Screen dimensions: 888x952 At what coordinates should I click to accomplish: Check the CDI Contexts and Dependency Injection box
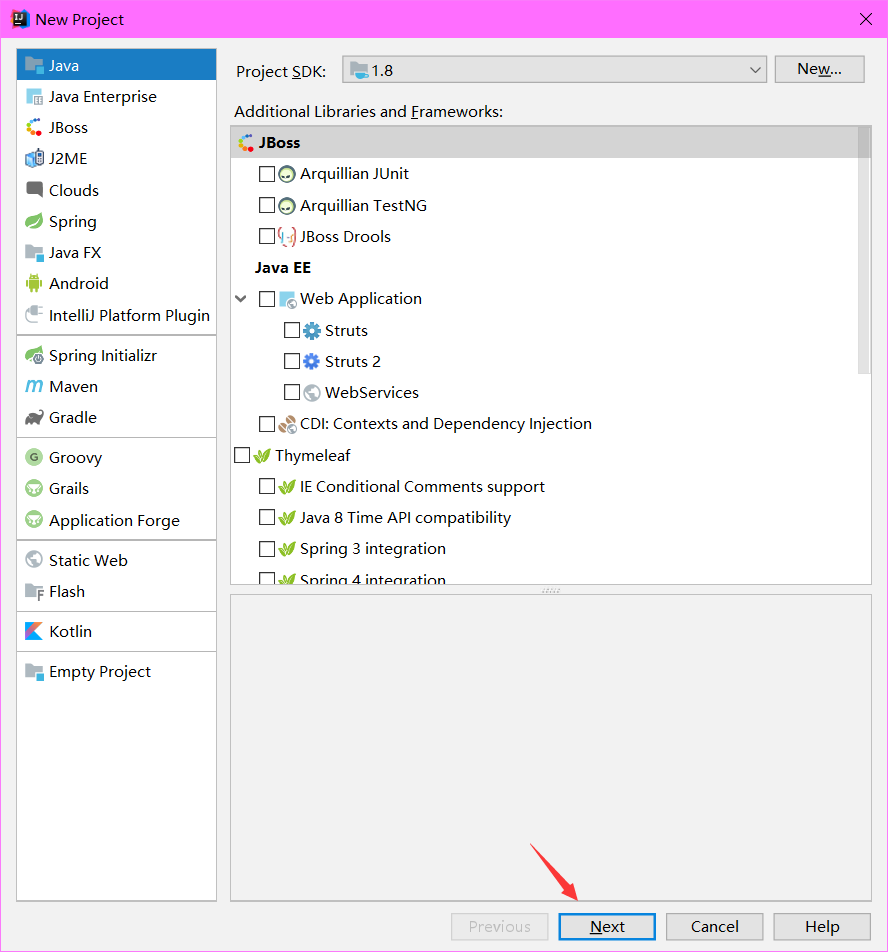[x=266, y=424]
